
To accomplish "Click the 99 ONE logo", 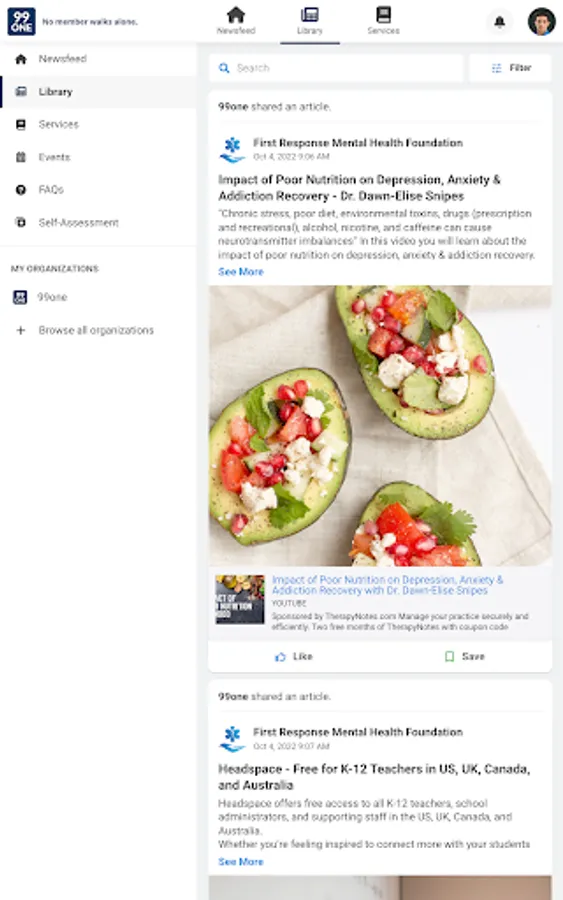I will [21, 22].
